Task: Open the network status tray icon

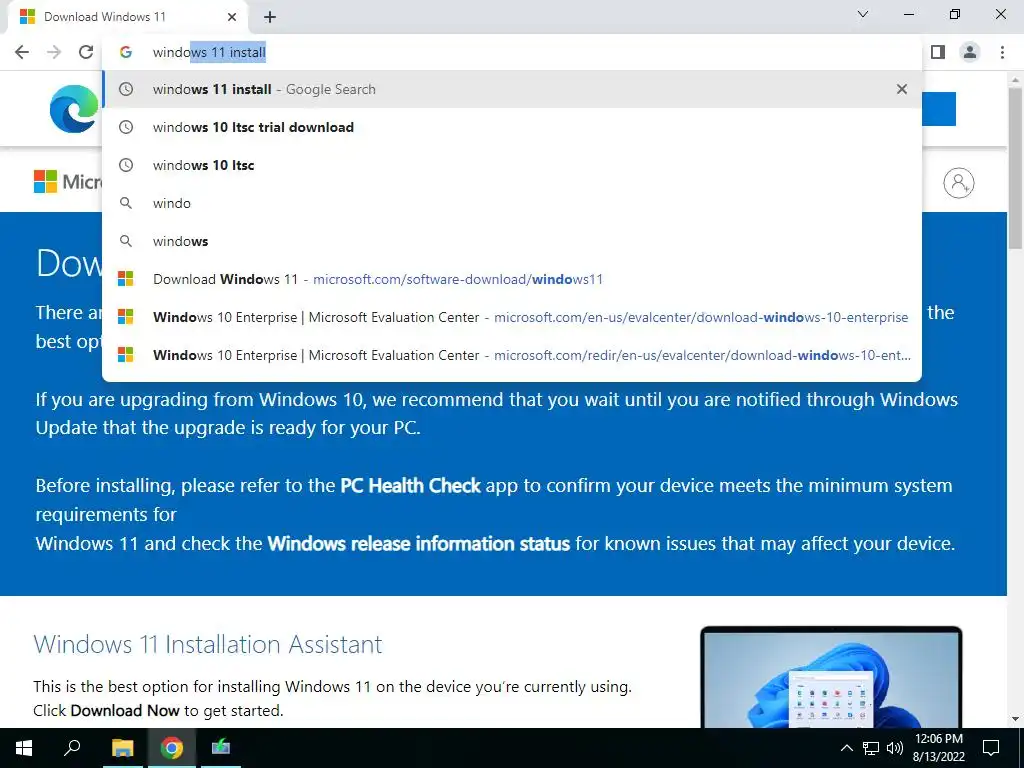Action: [x=871, y=748]
